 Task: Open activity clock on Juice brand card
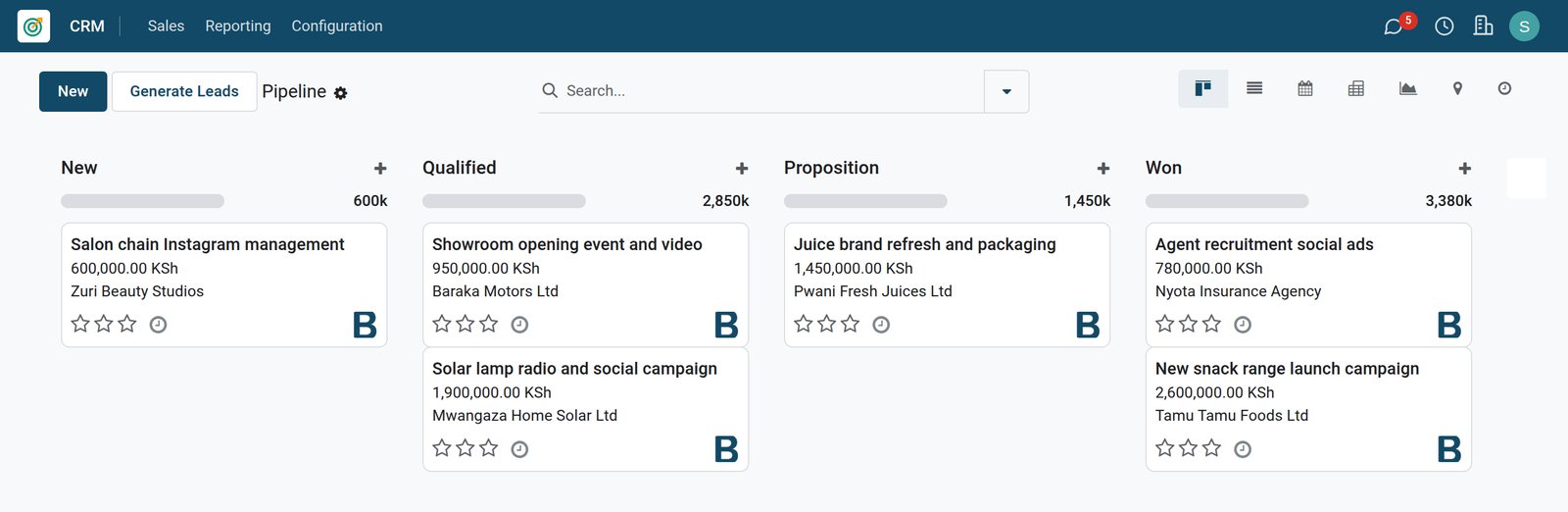[881, 325]
